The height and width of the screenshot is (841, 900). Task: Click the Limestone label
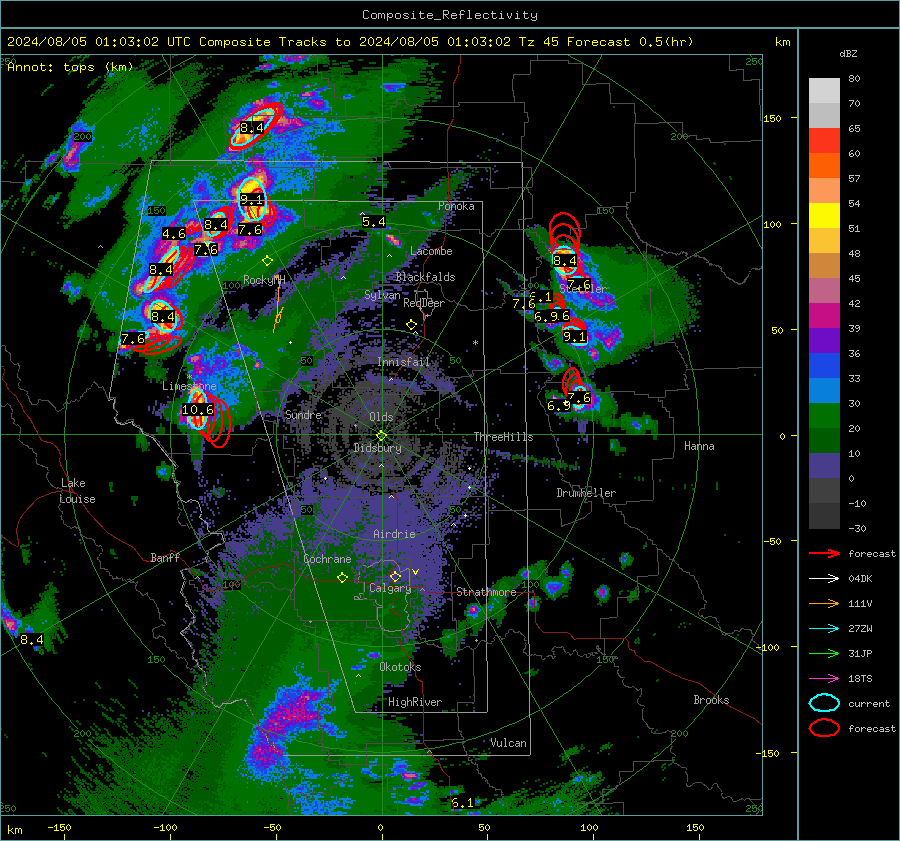[x=189, y=386]
